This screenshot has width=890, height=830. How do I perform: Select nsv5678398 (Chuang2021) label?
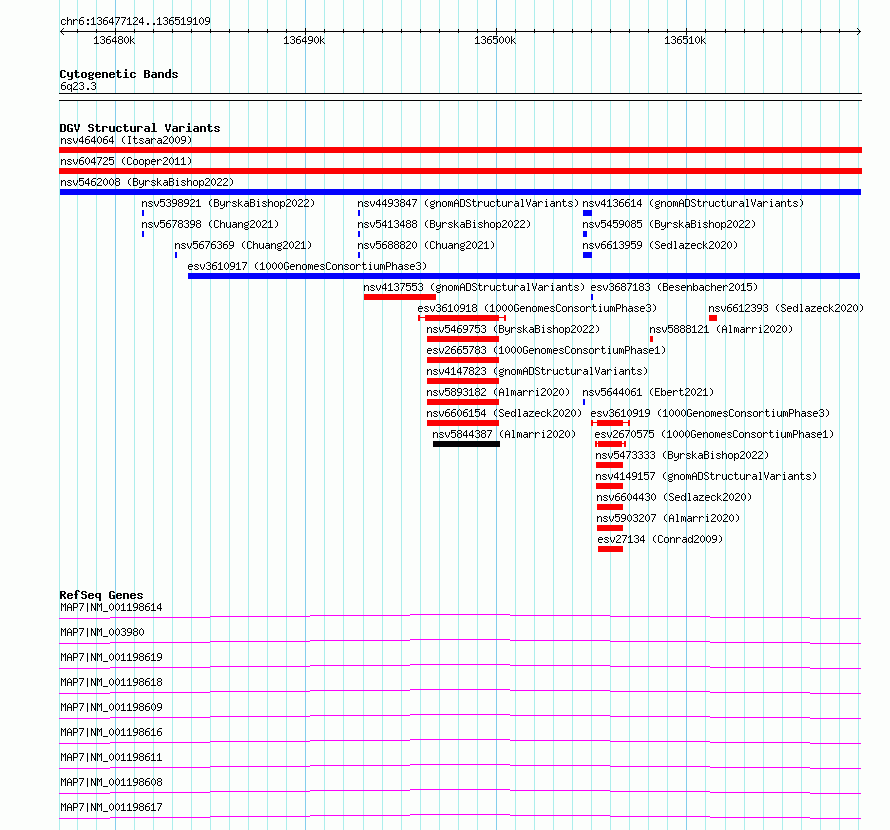[x=210, y=224]
